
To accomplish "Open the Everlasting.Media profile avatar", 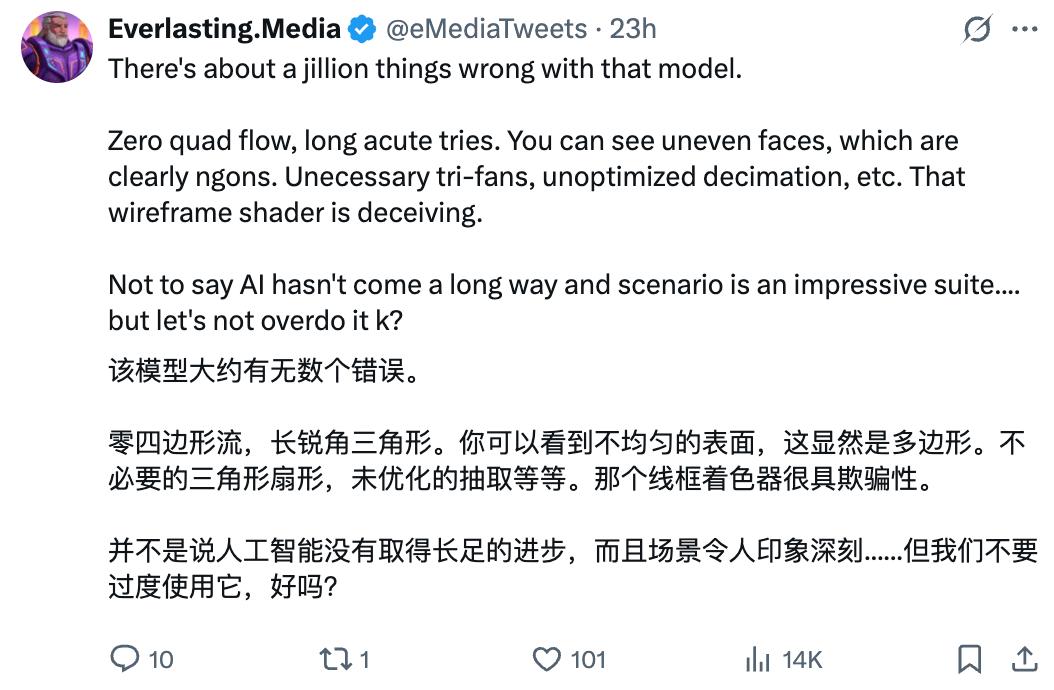I will click(57, 46).
